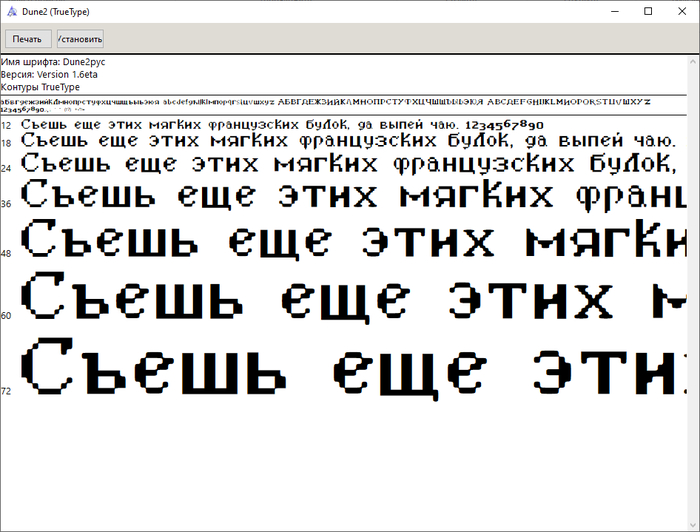Image resolution: width=700 pixels, height=532 pixels.
Task: Click the size 48 sample label
Action: click(x=6, y=254)
